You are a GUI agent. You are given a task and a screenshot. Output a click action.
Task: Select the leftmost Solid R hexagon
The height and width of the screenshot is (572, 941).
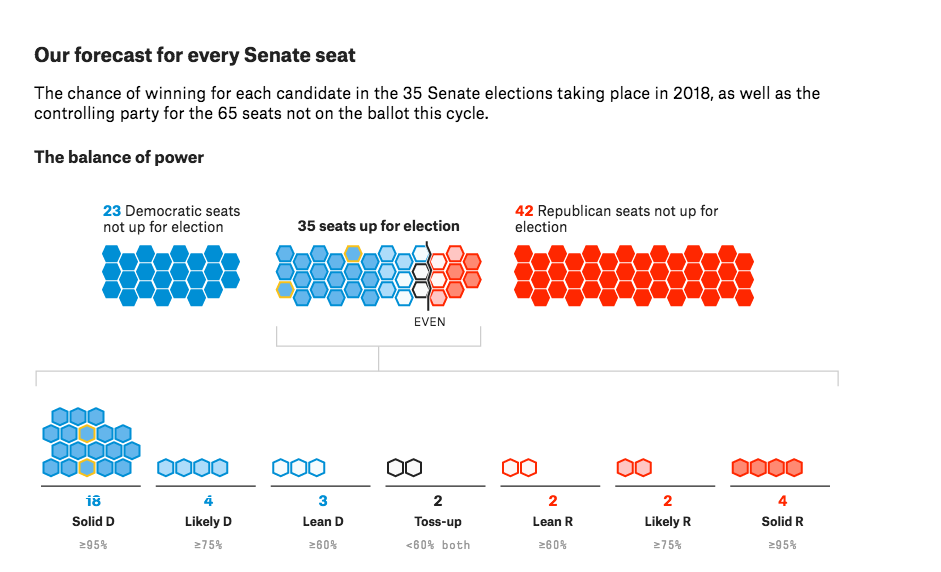pos(741,467)
